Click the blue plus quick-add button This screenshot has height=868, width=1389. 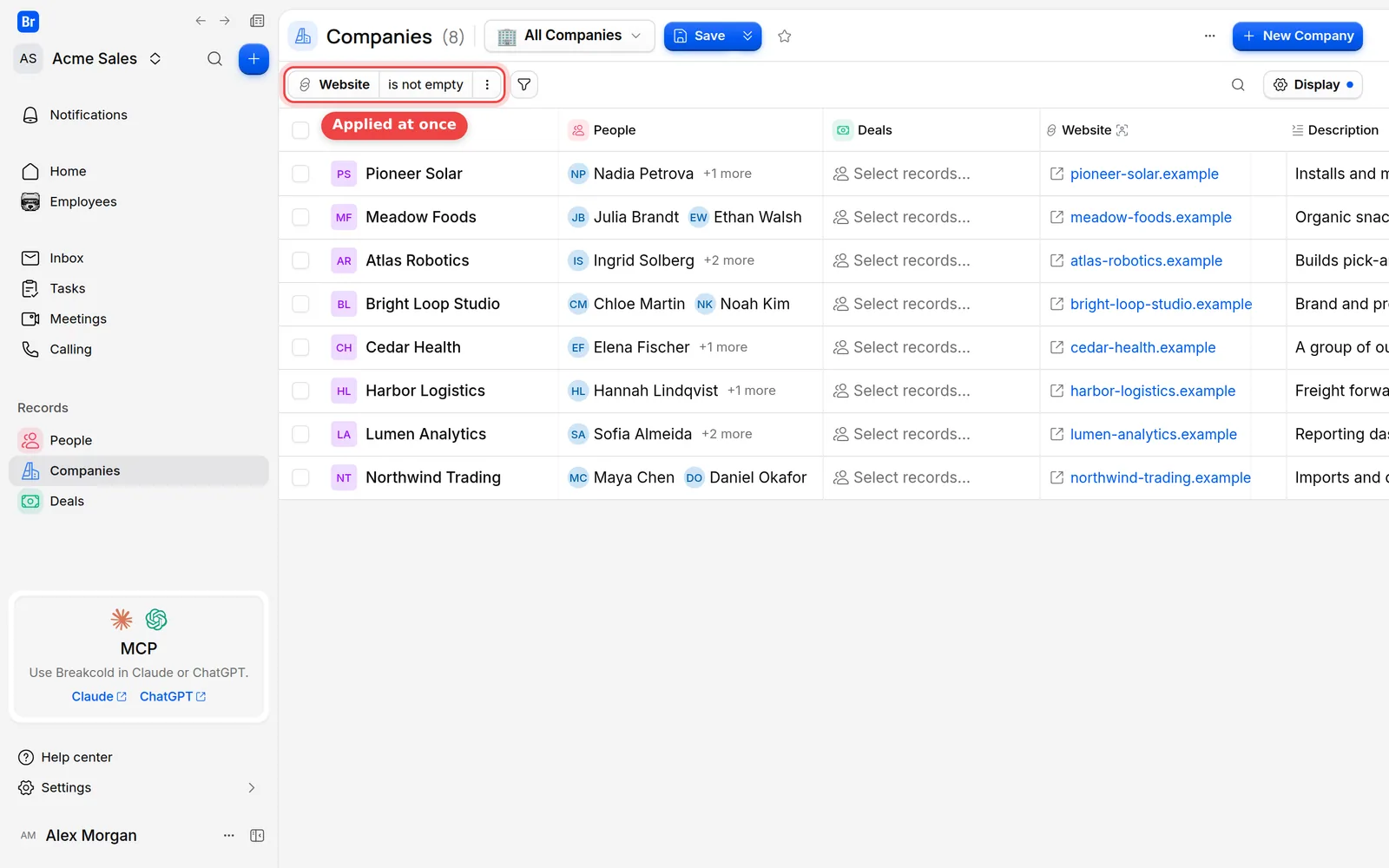click(x=253, y=59)
